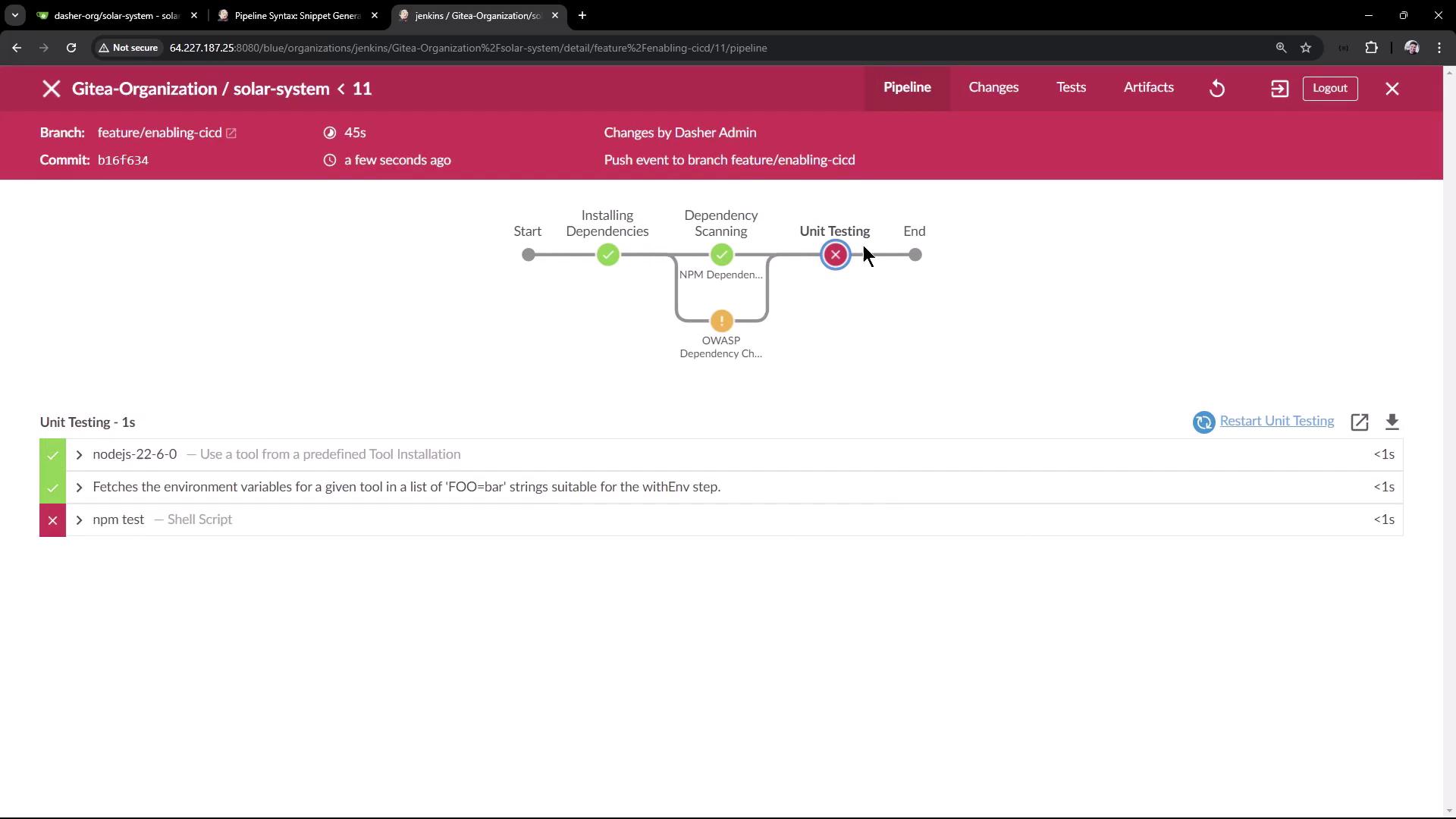Download the Unit Testing log
1456x819 pixels.
[1392, 422]
